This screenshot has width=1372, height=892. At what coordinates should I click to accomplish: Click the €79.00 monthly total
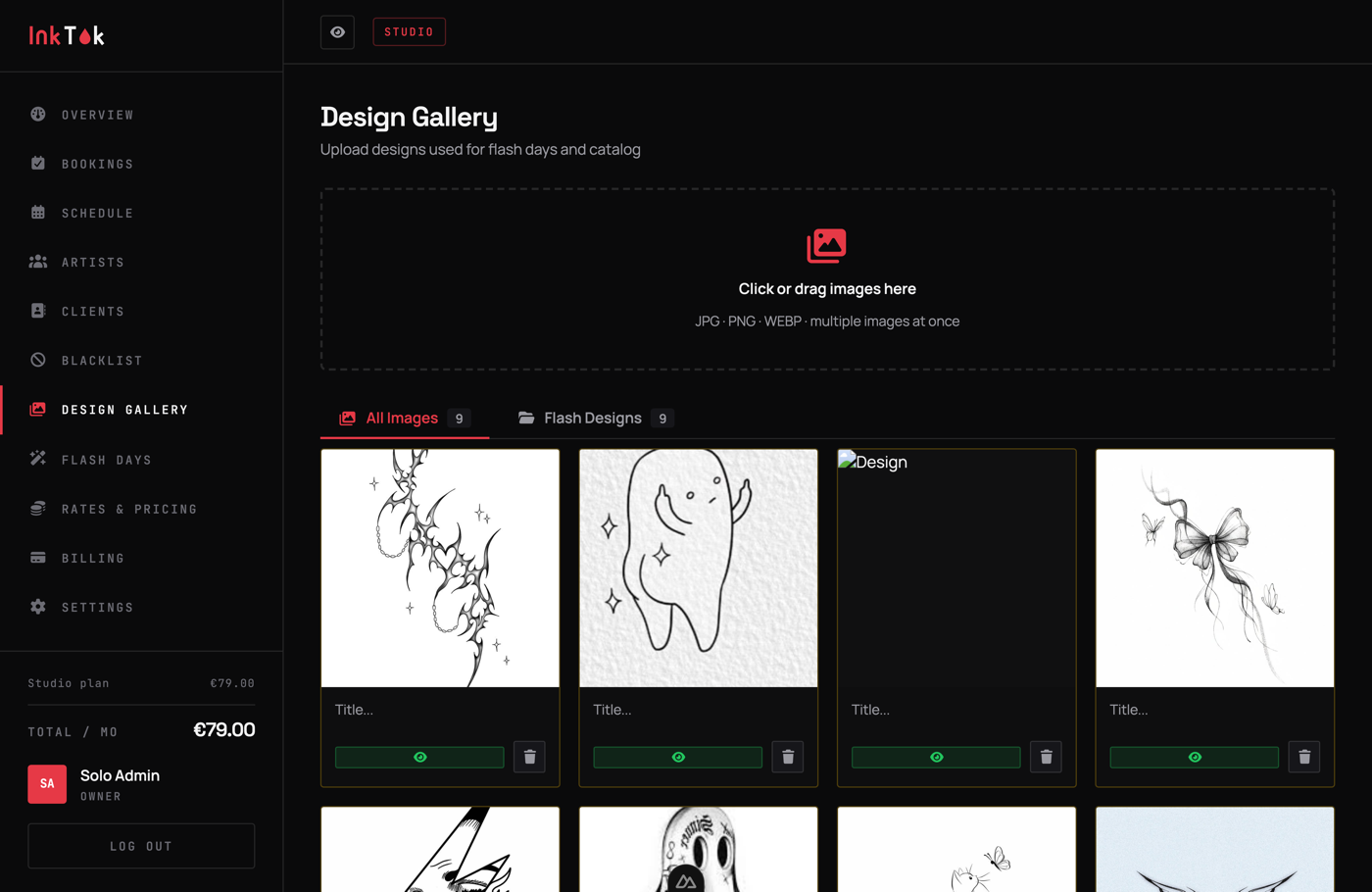[x=224, y=730]
